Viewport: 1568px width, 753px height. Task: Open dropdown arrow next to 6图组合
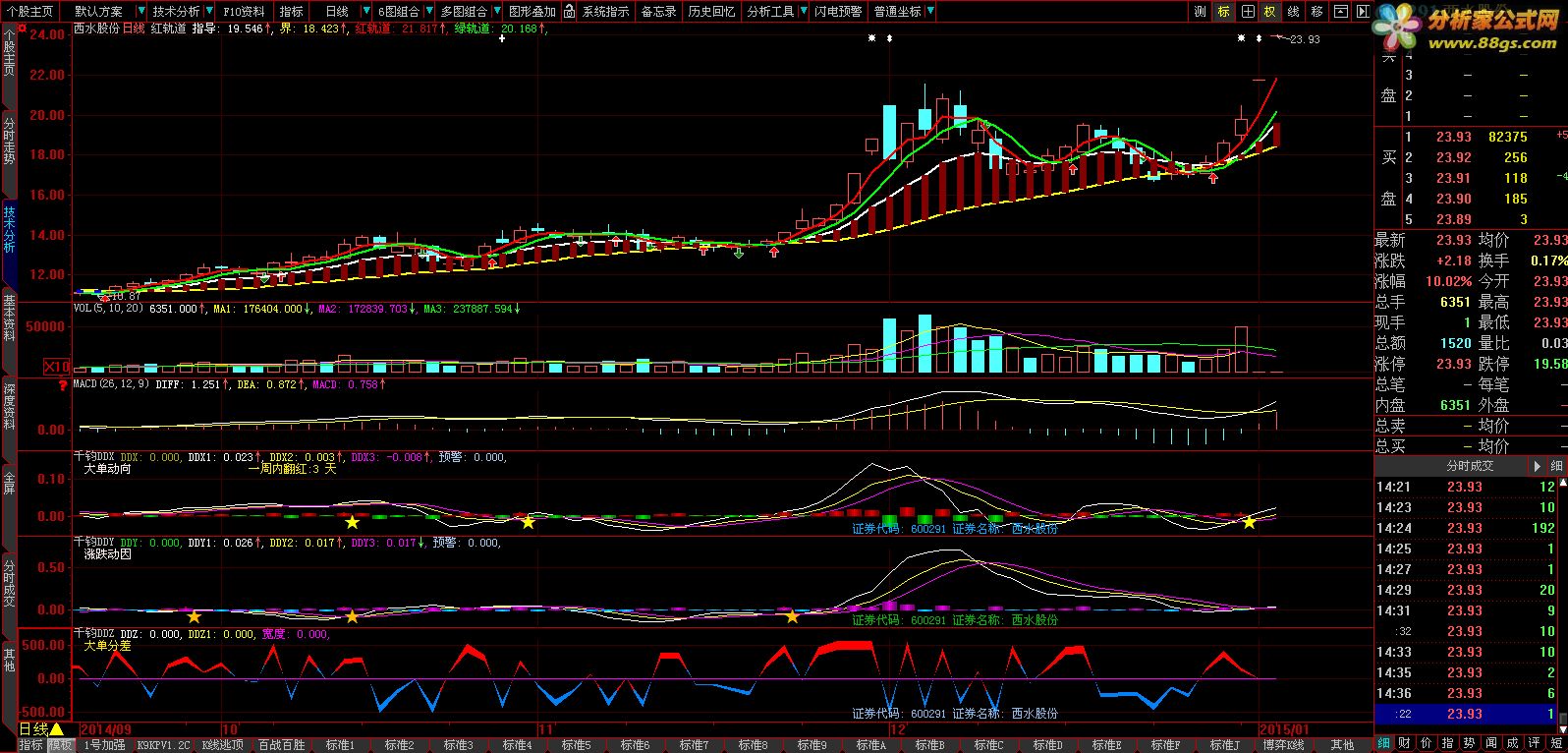[427, 12]
